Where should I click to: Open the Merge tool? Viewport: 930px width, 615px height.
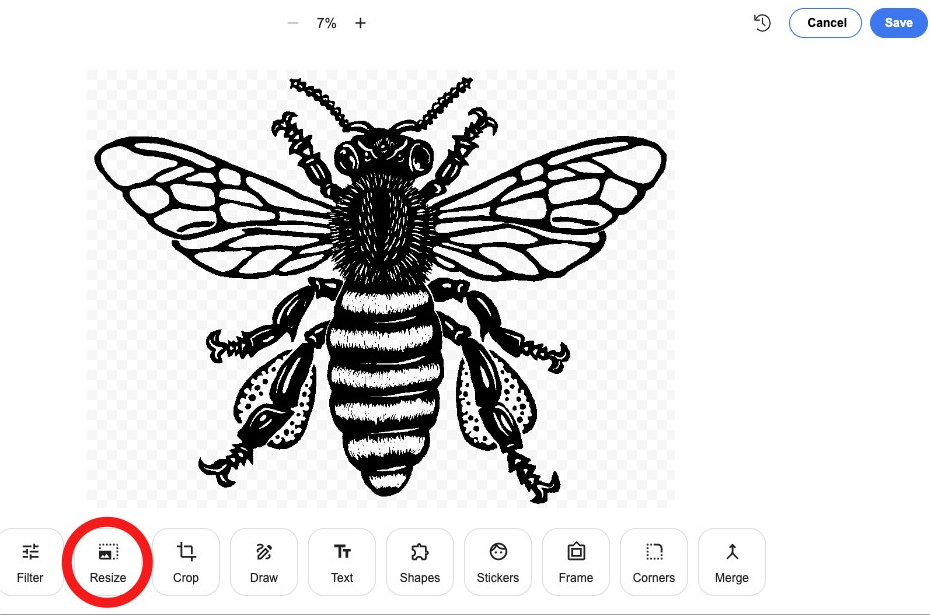pyautogui.click(x=732, y=562)
